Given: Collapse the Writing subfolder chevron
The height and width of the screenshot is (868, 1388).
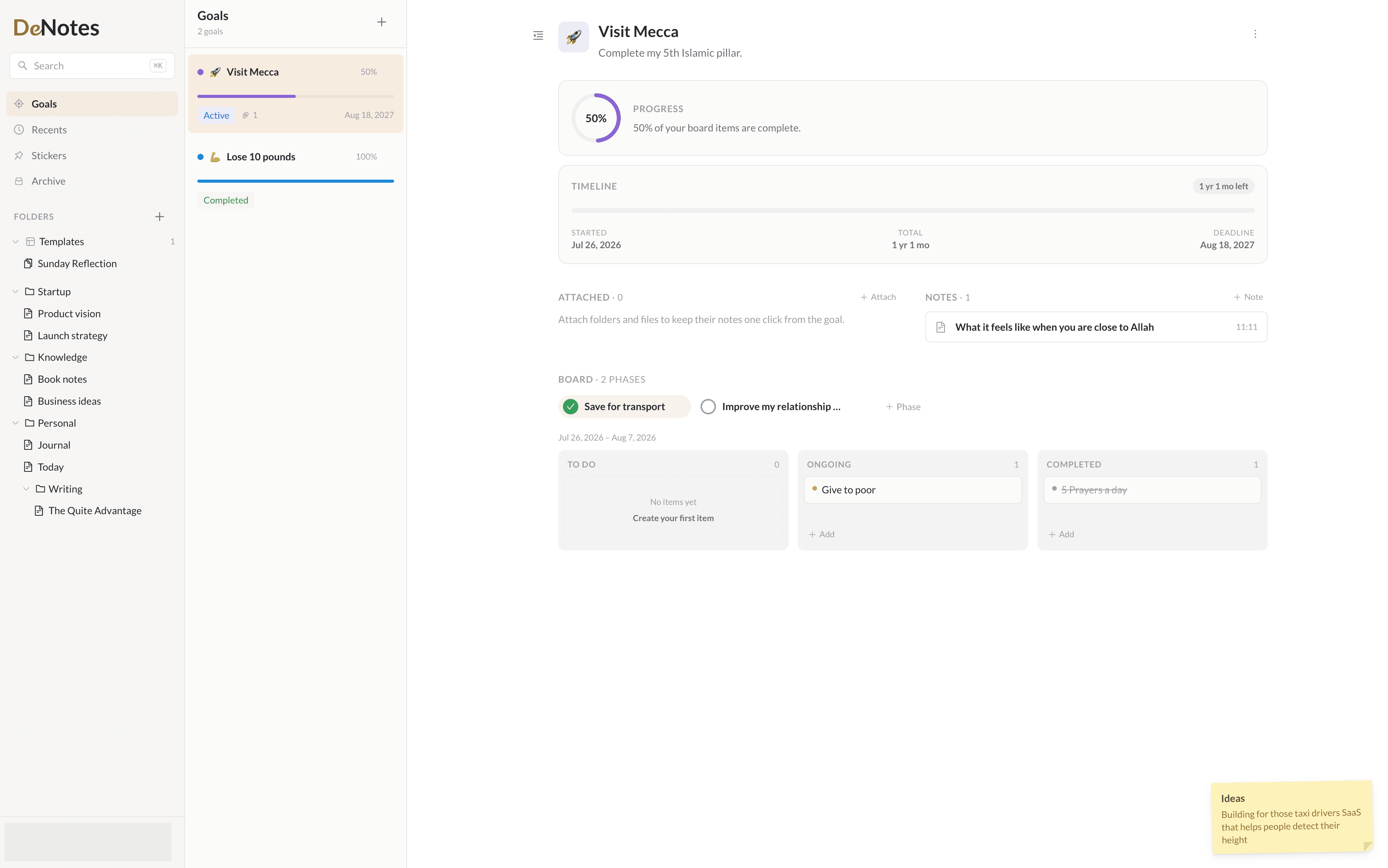Looking at the screenshot, I should pos(27,489).
